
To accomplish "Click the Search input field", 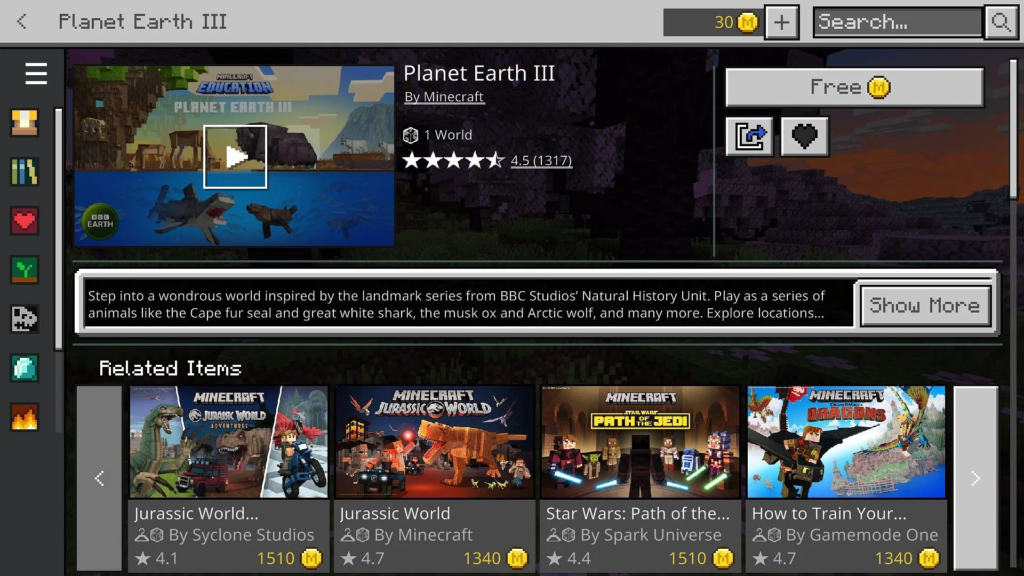I will [898, 22].
